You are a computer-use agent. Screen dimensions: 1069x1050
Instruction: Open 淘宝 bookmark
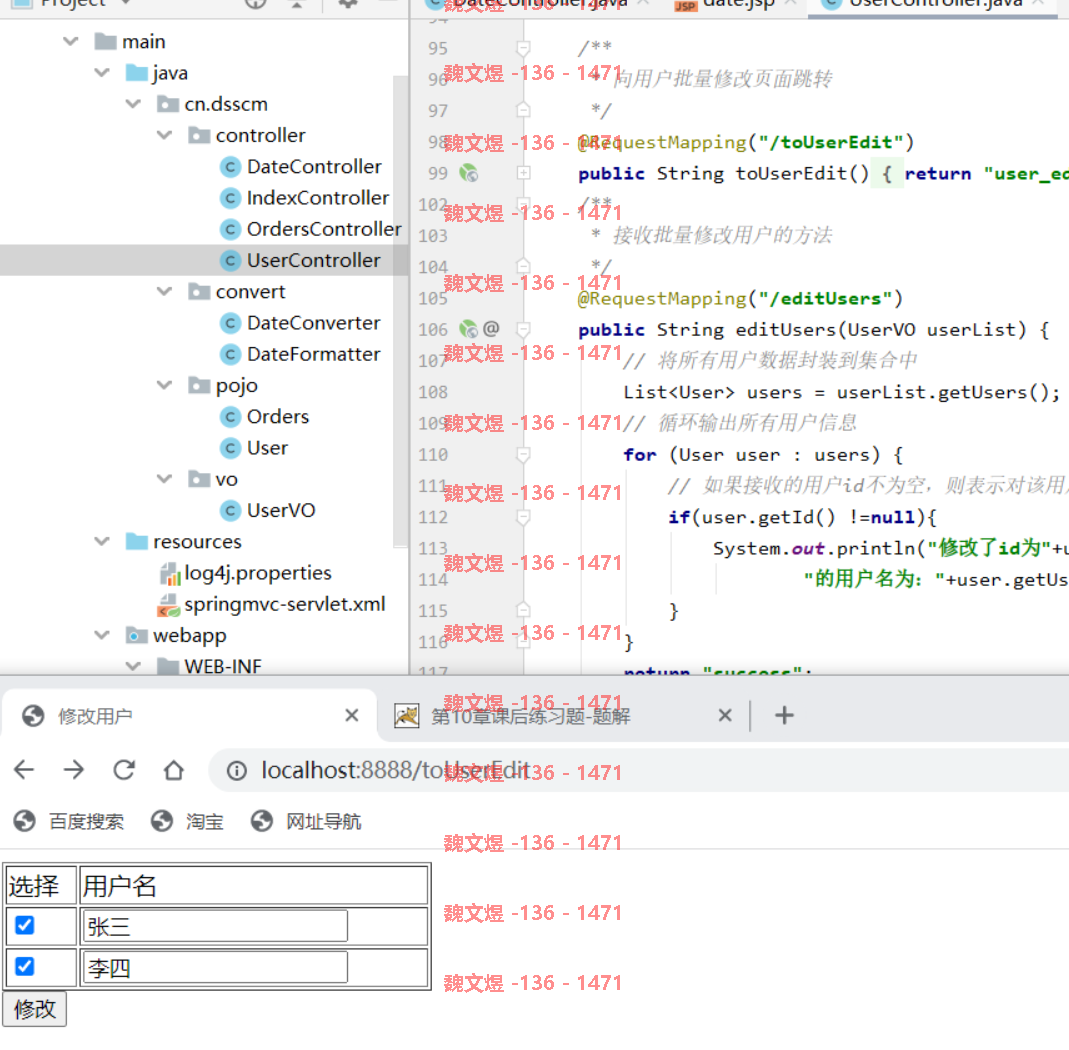pyautogui.click(x=187, y=822)
